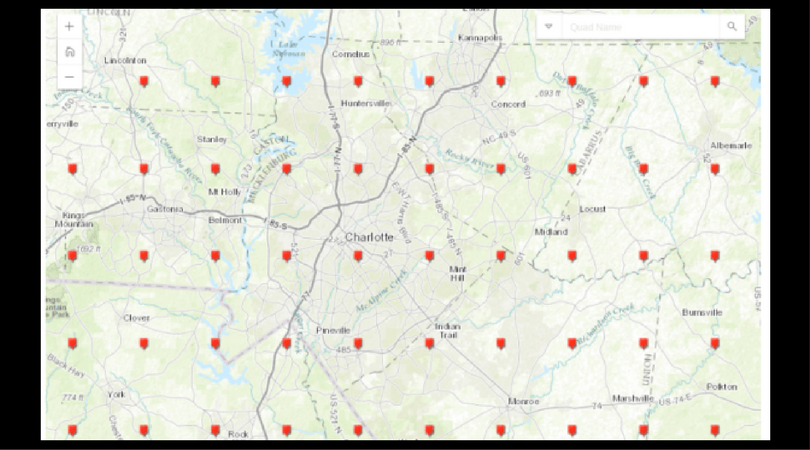Pick the red marker directly below Midland
The image size is (810, 450).
(572, 256)
